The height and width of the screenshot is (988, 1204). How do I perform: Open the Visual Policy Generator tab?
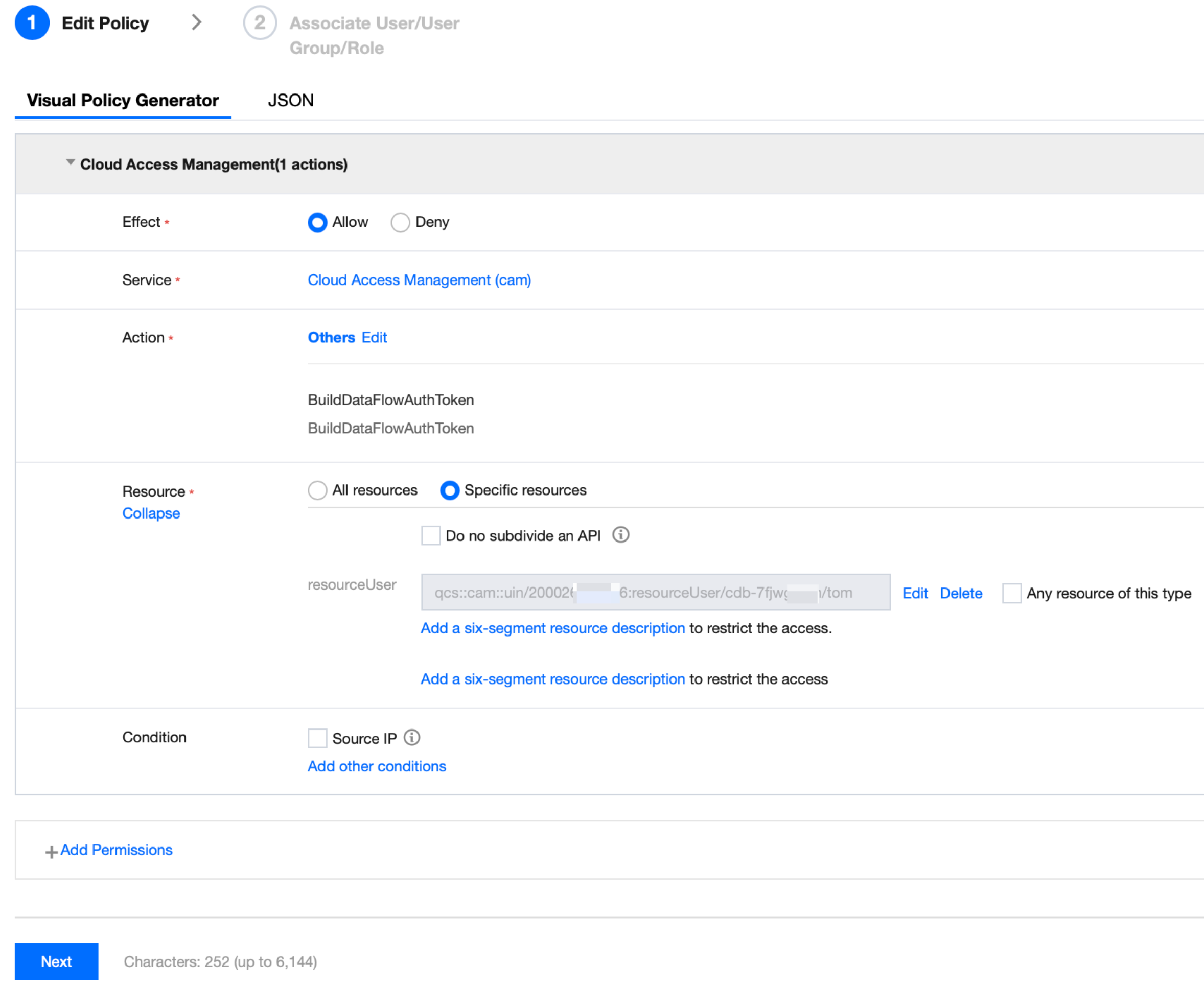(122, 101)
